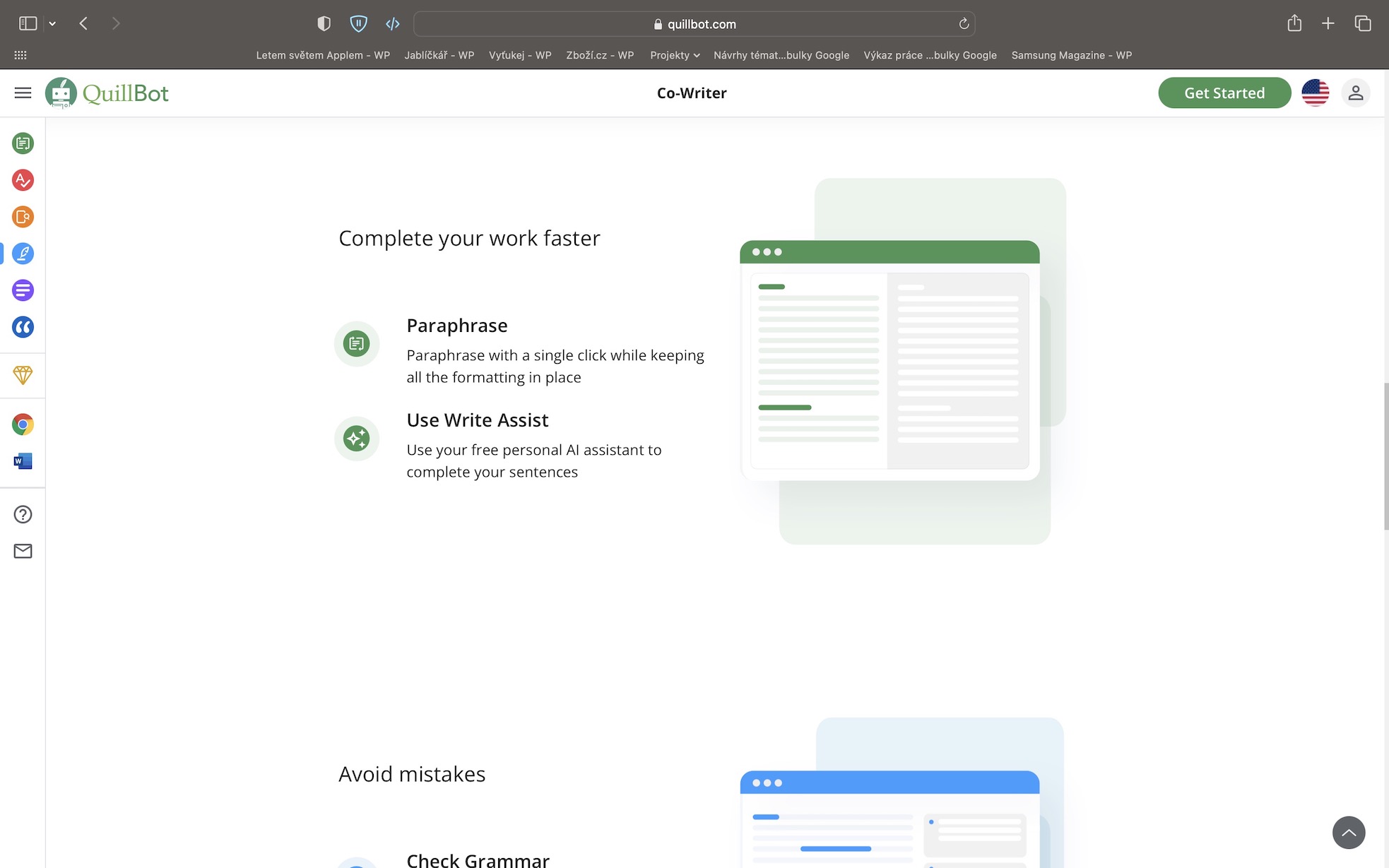
Task: Open the Chrome extension sidebar icon
Action: [x=23, y=424]
